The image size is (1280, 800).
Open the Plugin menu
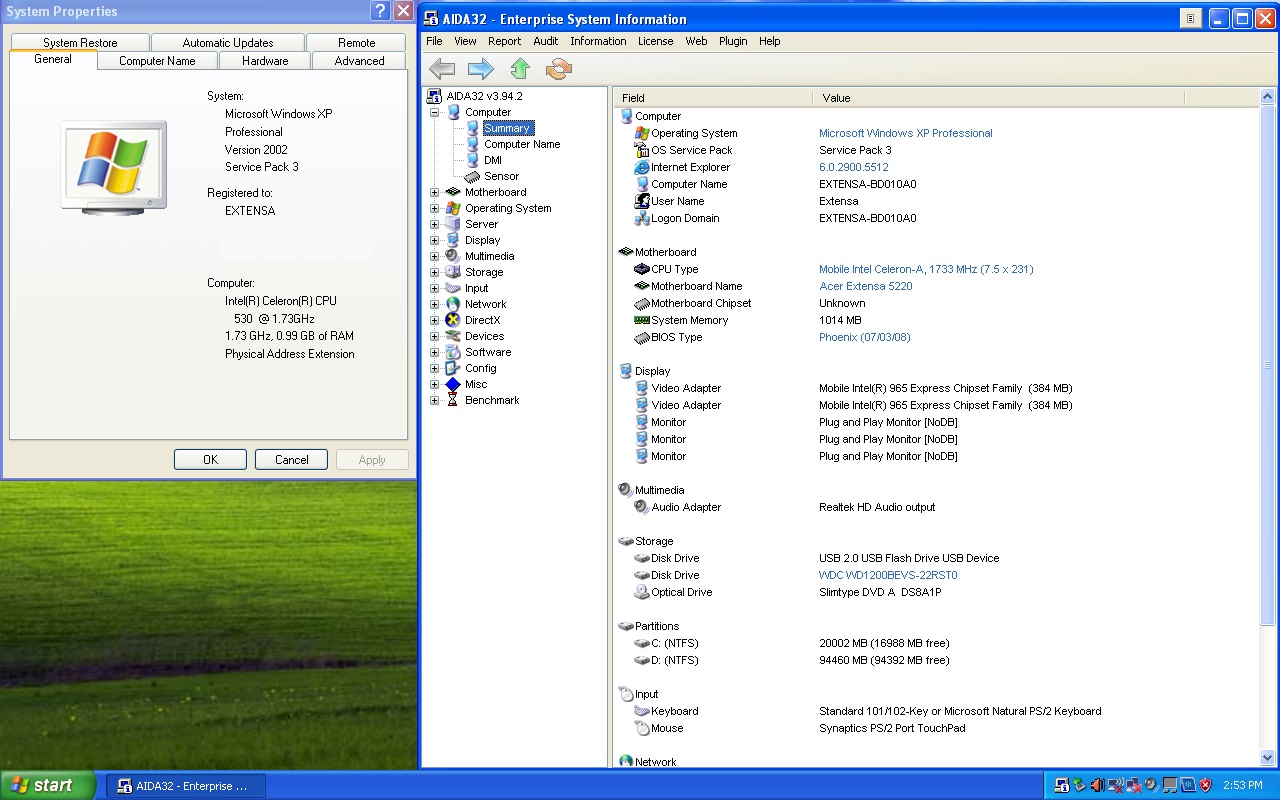[x=733, y=41]
